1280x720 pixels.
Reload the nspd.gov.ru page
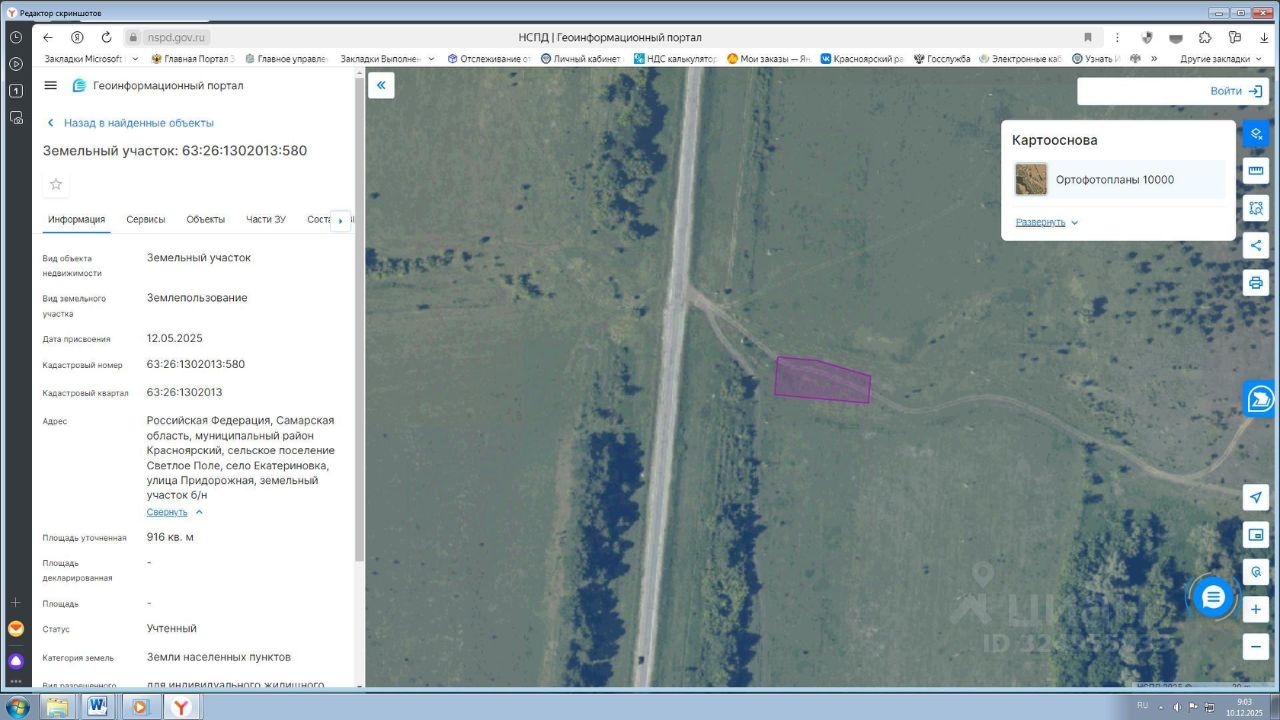(x=106, y=37)
